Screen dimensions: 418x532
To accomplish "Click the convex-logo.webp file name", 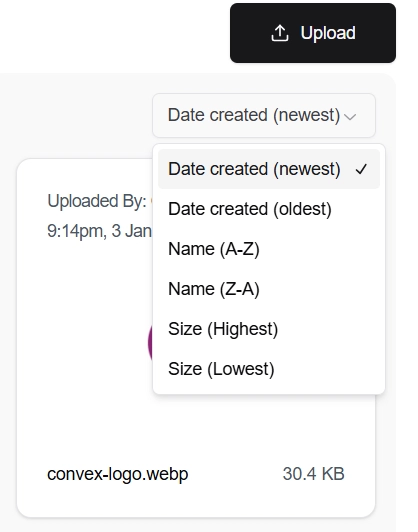I will point(117,474).
